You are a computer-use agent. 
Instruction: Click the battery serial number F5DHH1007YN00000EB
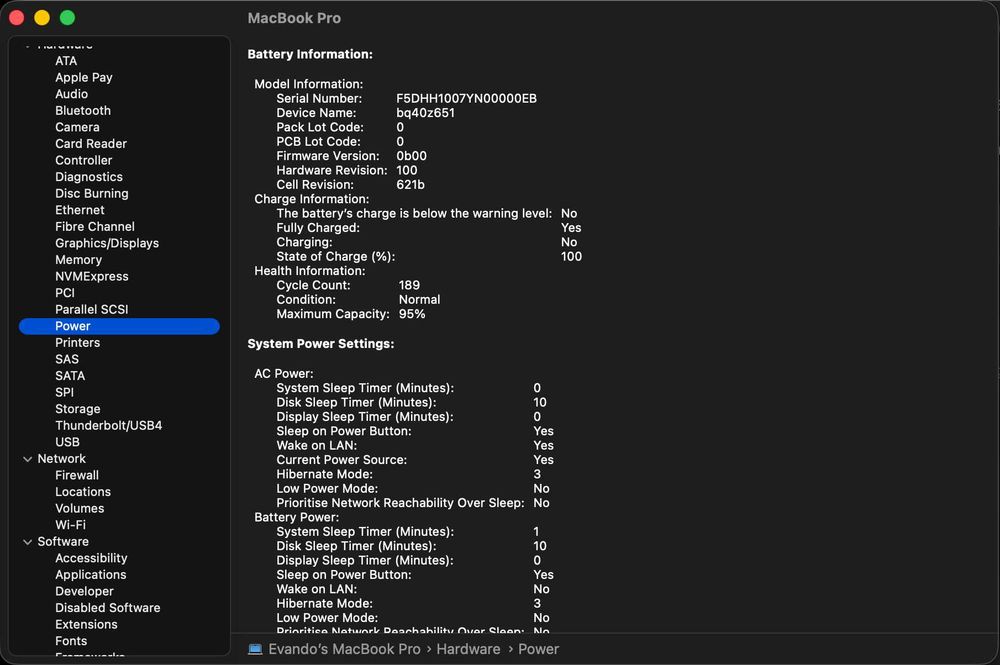coord(466,98)
